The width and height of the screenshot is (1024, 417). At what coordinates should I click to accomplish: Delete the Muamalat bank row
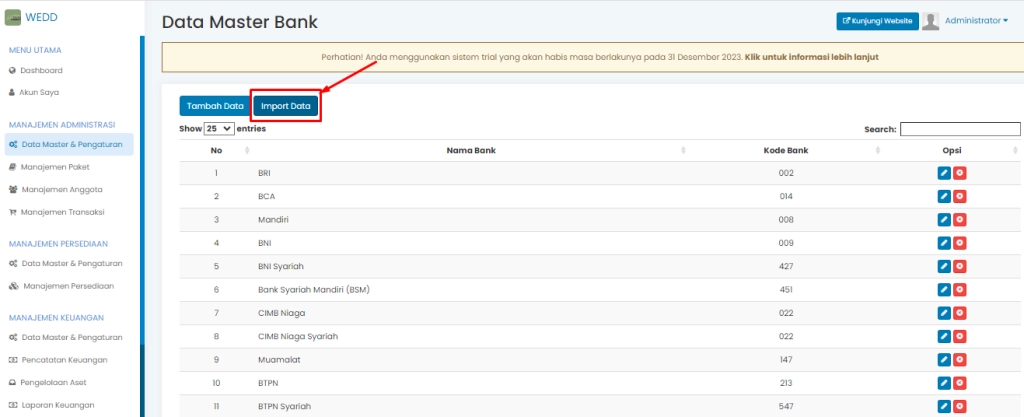(960, 359)
